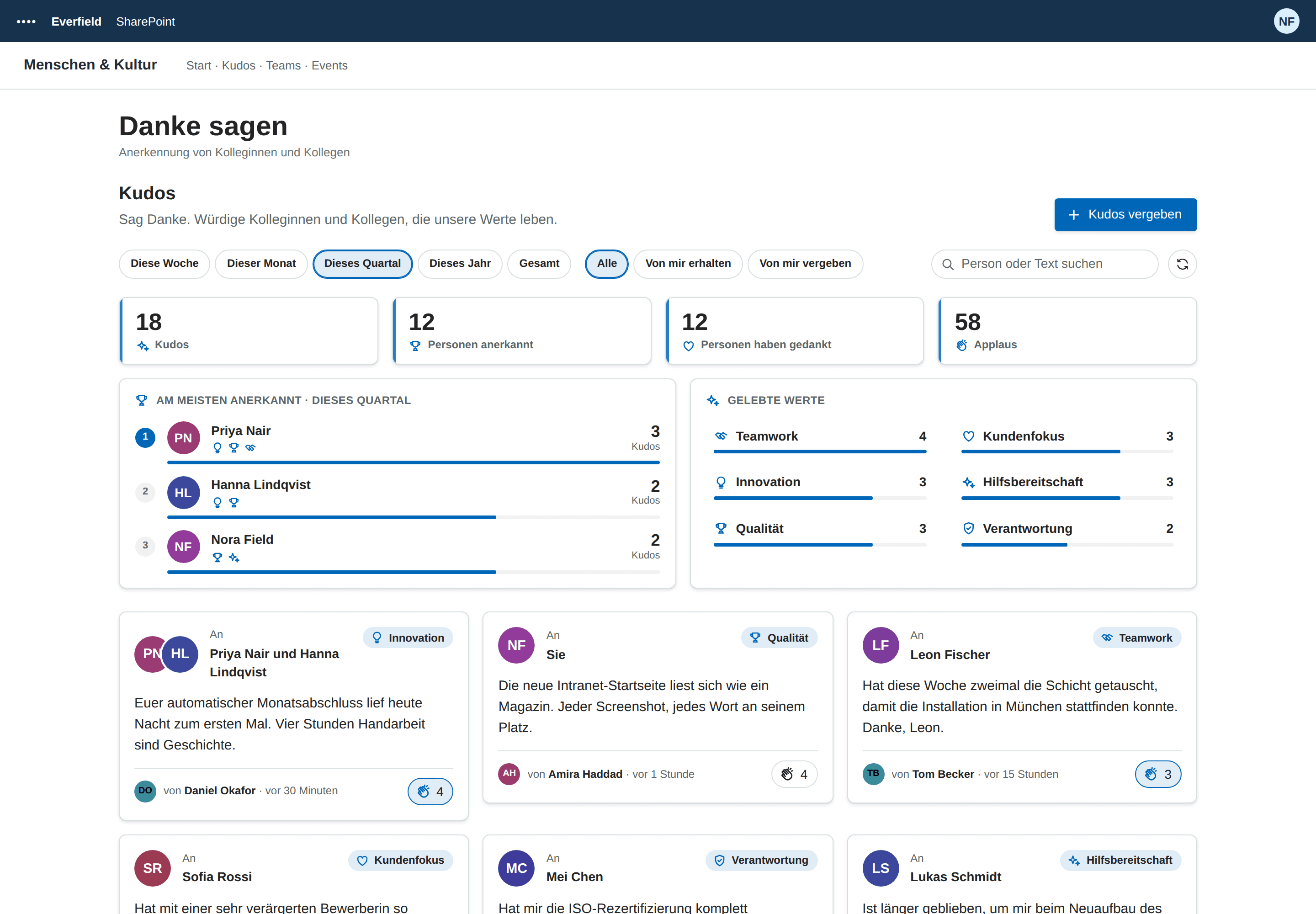Click the search magnifier icon
The image size is (1316, 914).
coord(948,264)
